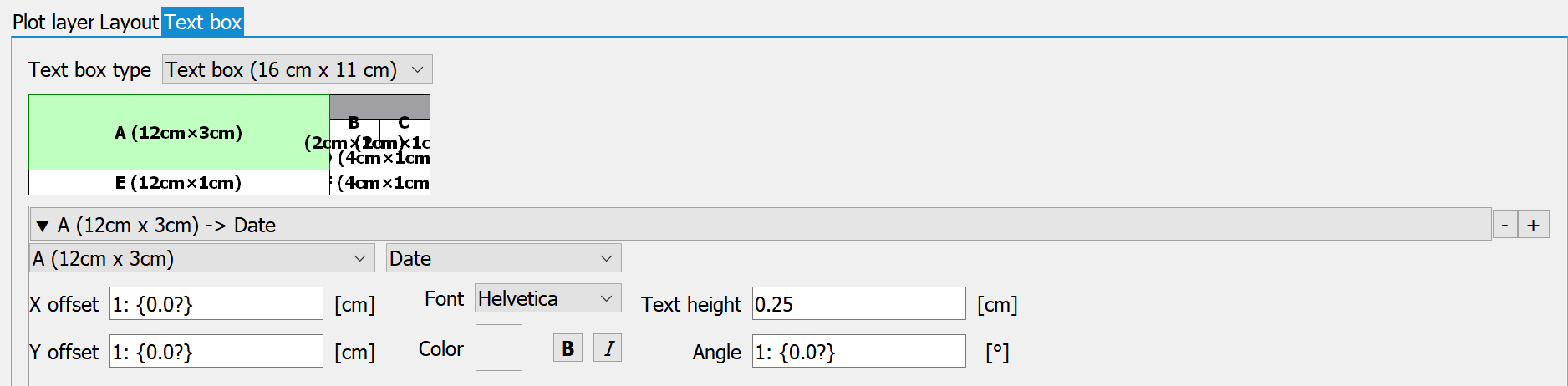Viewport: 1568px width, 386px height.
Task: Click the minus button to remove entry
Action: coord(1505,225)
